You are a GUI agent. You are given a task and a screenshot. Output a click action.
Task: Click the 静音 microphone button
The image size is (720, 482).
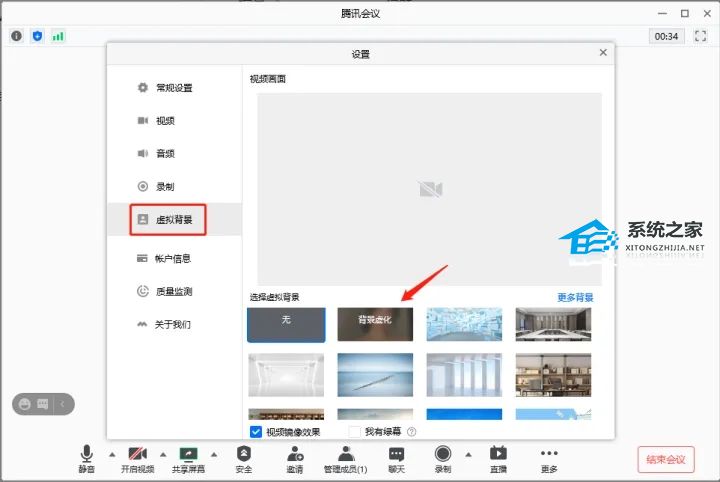click(87, 459)
